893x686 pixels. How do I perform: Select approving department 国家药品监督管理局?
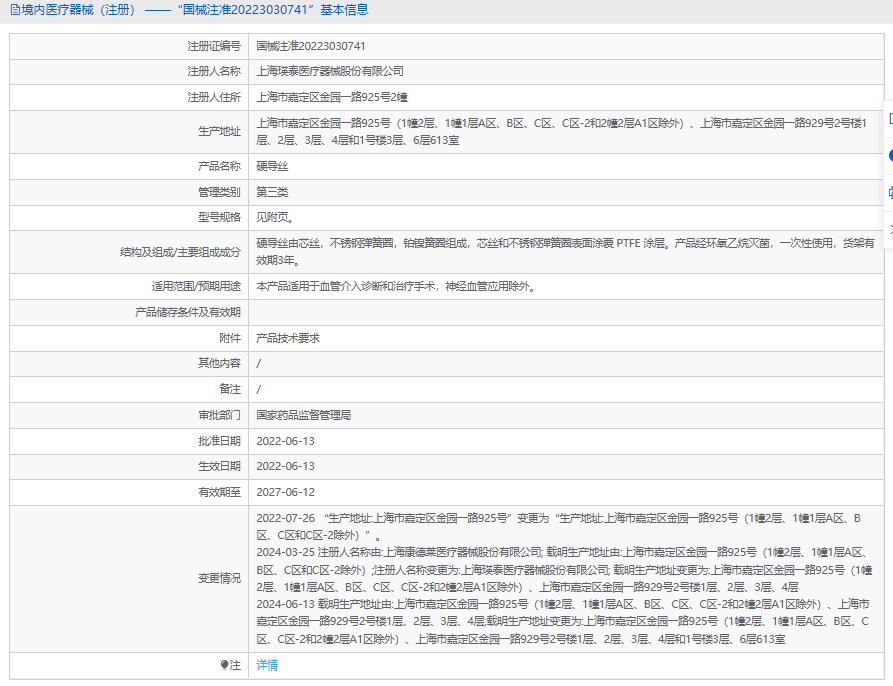click(304, 415)
